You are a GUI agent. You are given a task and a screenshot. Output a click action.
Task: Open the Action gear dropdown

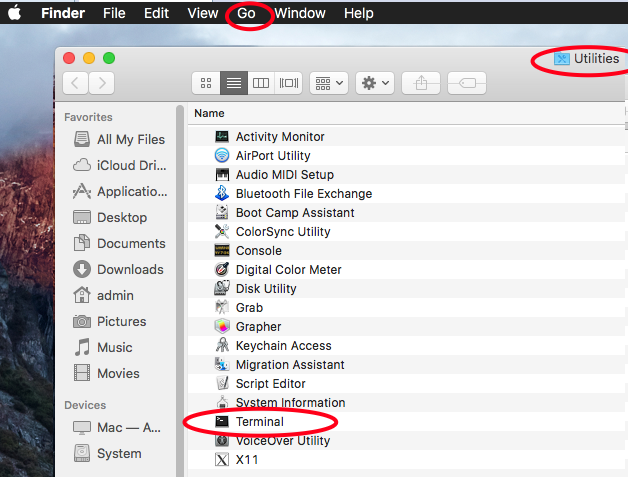tap(375, 83)
